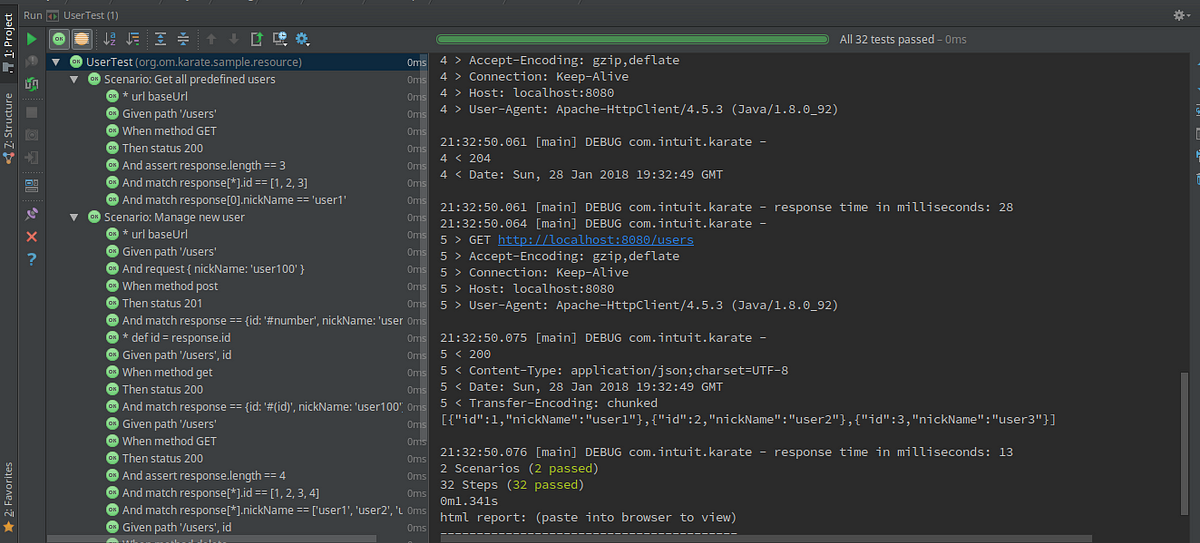Viewport: 1200px width, 543px height.
Task: Collapse 'Scenario: Get all predefined users' node
Action: tap(73, 79)
